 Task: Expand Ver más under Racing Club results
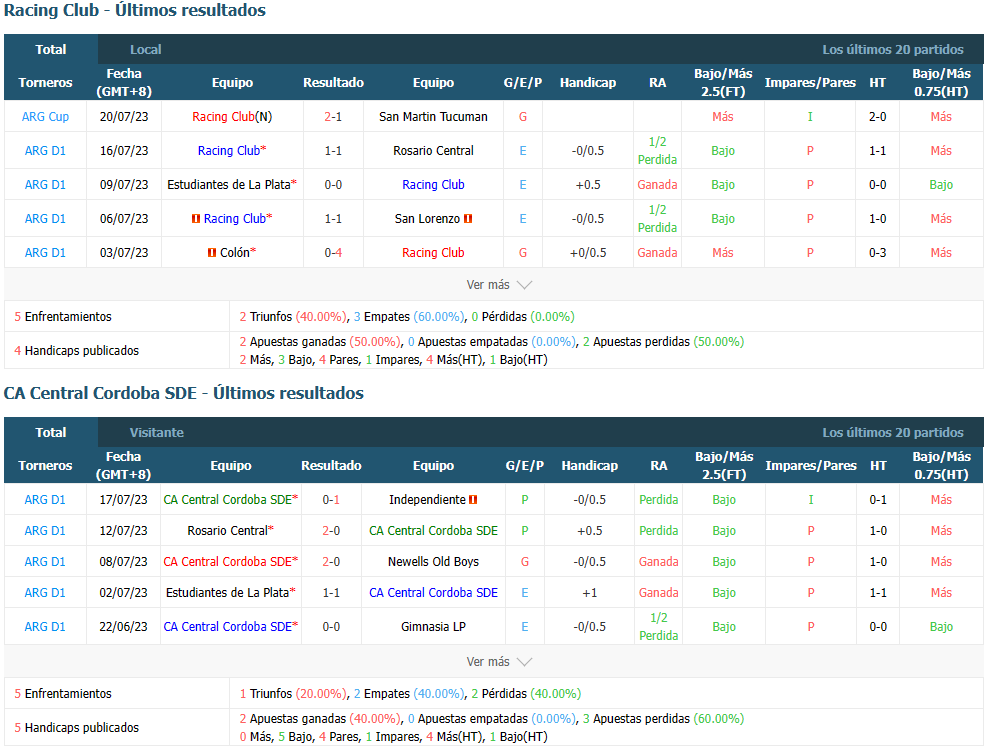(499, 284)
